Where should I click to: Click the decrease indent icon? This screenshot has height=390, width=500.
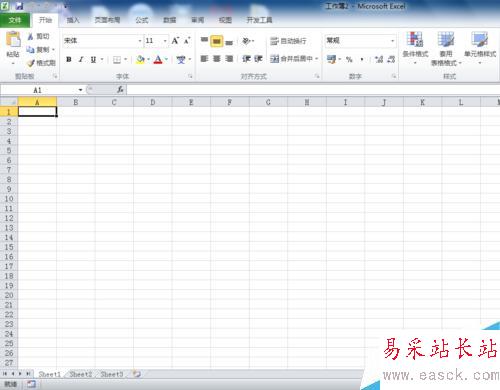coord(246,59)
